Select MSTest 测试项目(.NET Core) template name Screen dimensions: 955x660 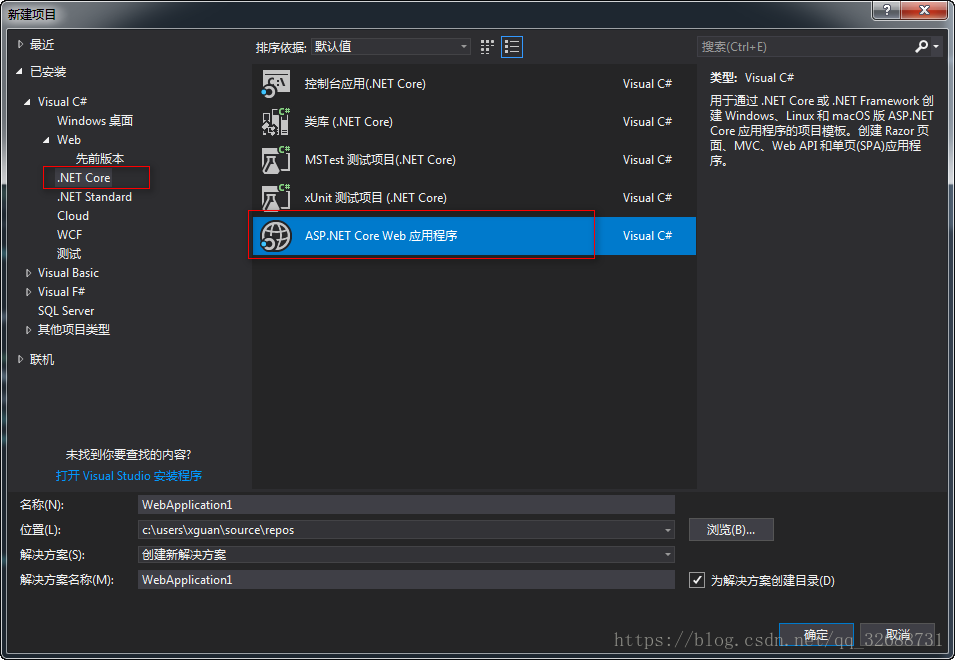click(380, 160)
